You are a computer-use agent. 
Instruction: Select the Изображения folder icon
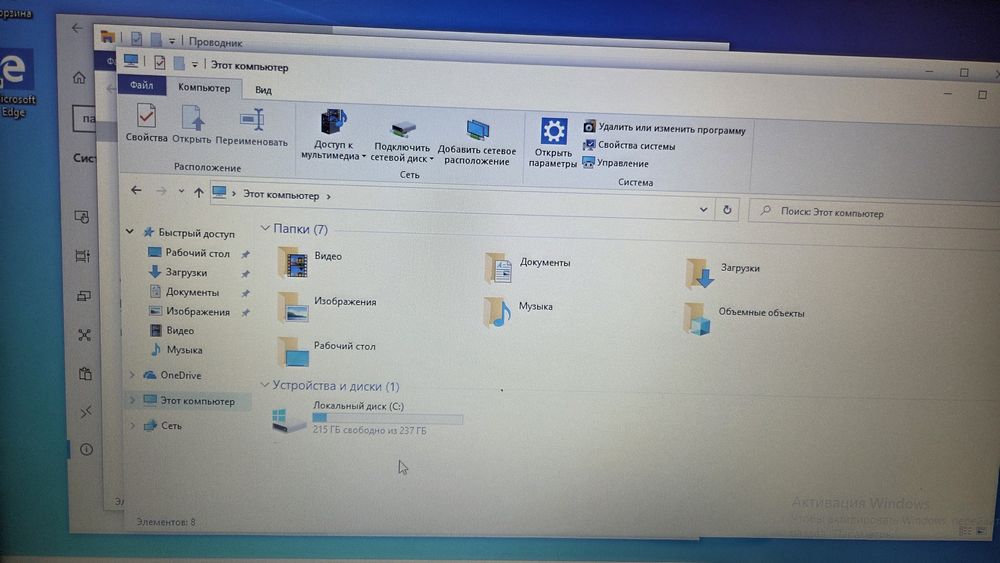tap(294, 307)
